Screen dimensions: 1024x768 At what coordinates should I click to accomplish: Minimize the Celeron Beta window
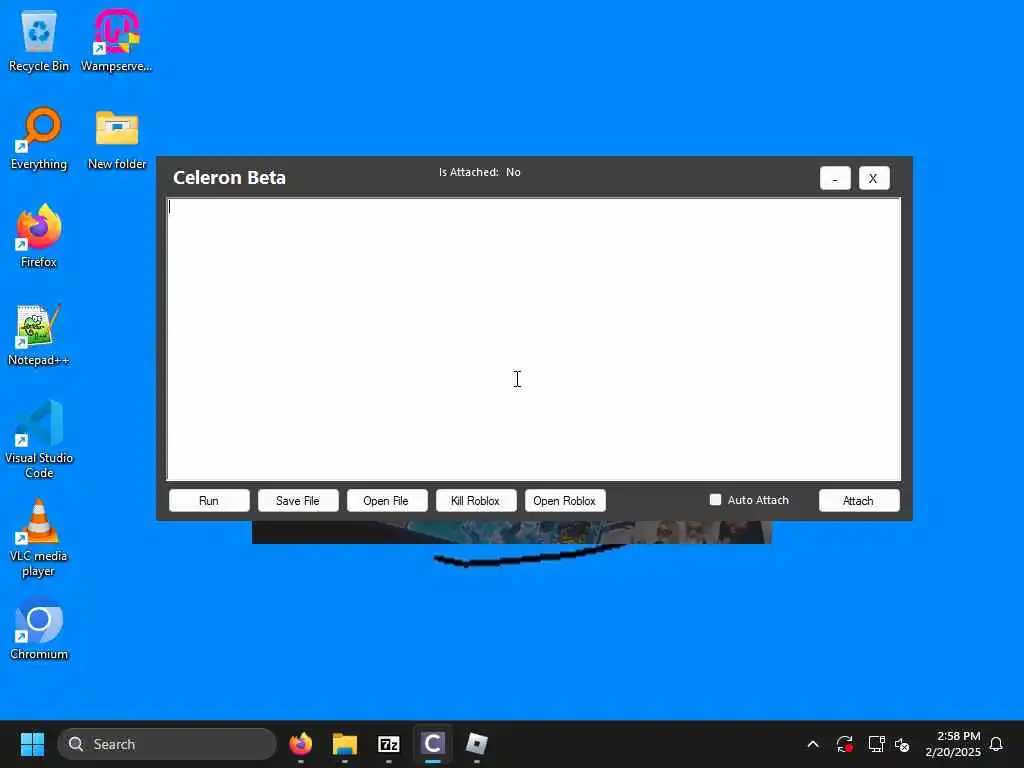point(835,178)
